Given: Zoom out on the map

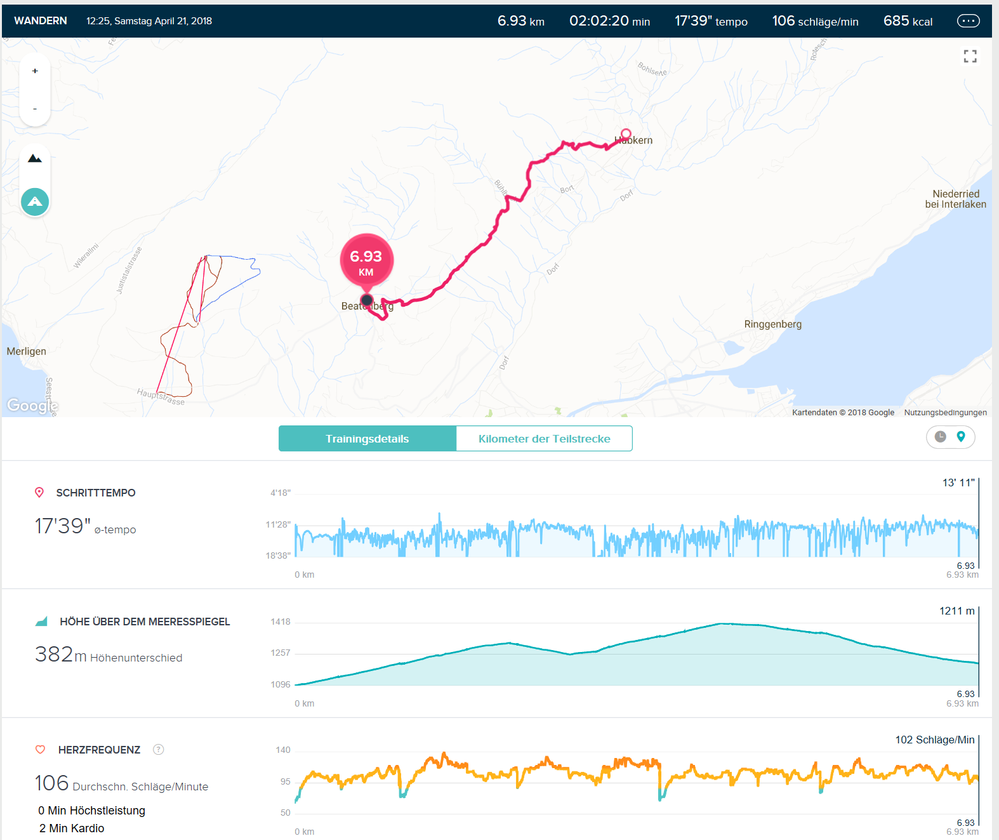Looking at the screenshot, I should click(x=35, y=109).
